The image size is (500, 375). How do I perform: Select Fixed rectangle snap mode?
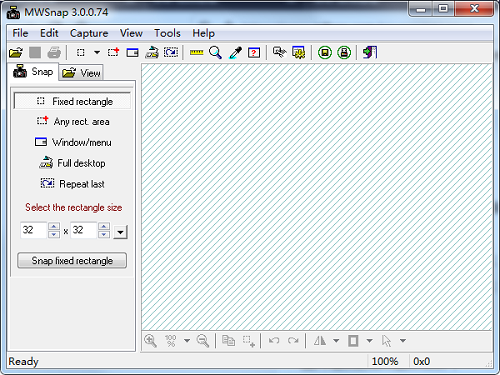point(72,101)
